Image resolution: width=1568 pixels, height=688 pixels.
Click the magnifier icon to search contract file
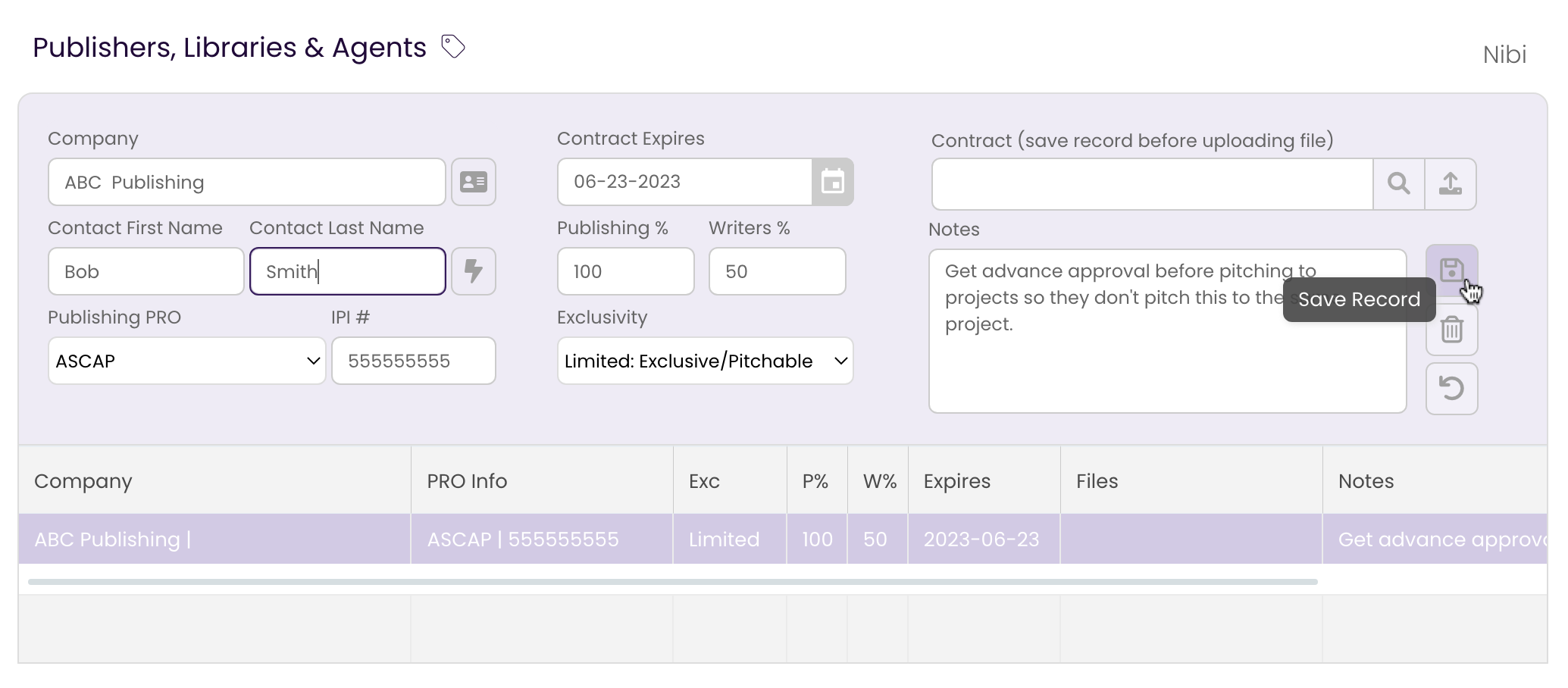(x=1399, y=184)
